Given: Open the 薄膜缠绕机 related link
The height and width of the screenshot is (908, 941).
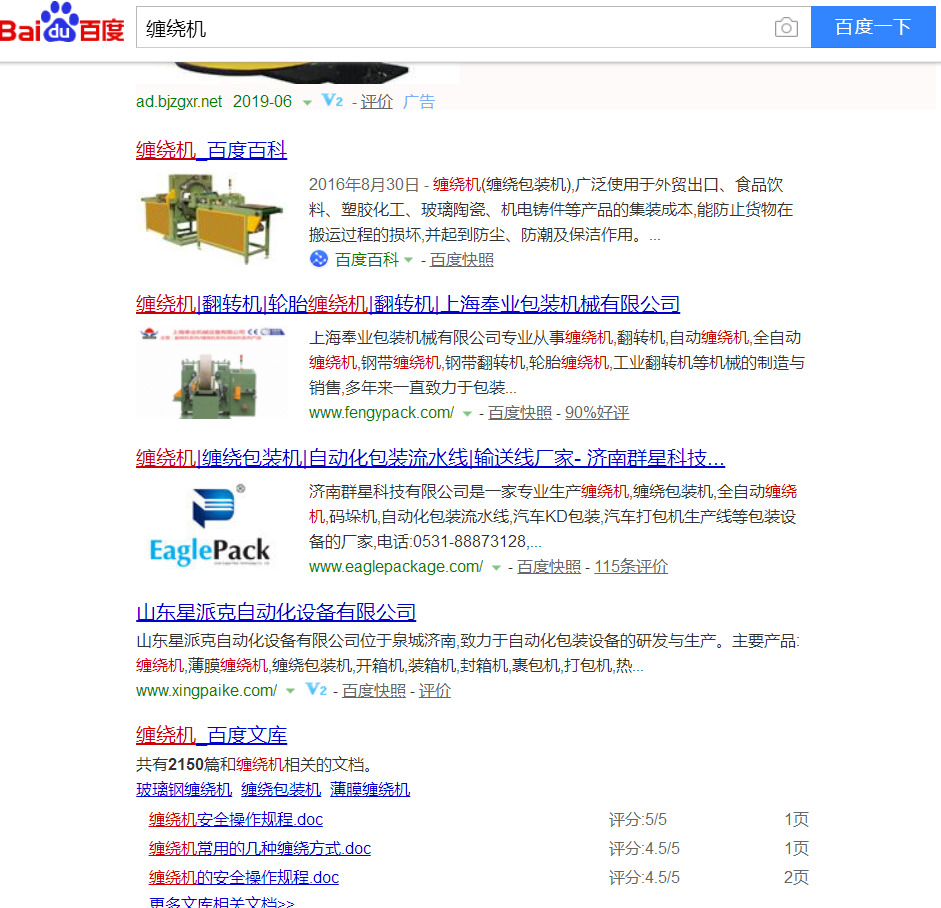Looking at the screenshot, I should pos(370,789).
